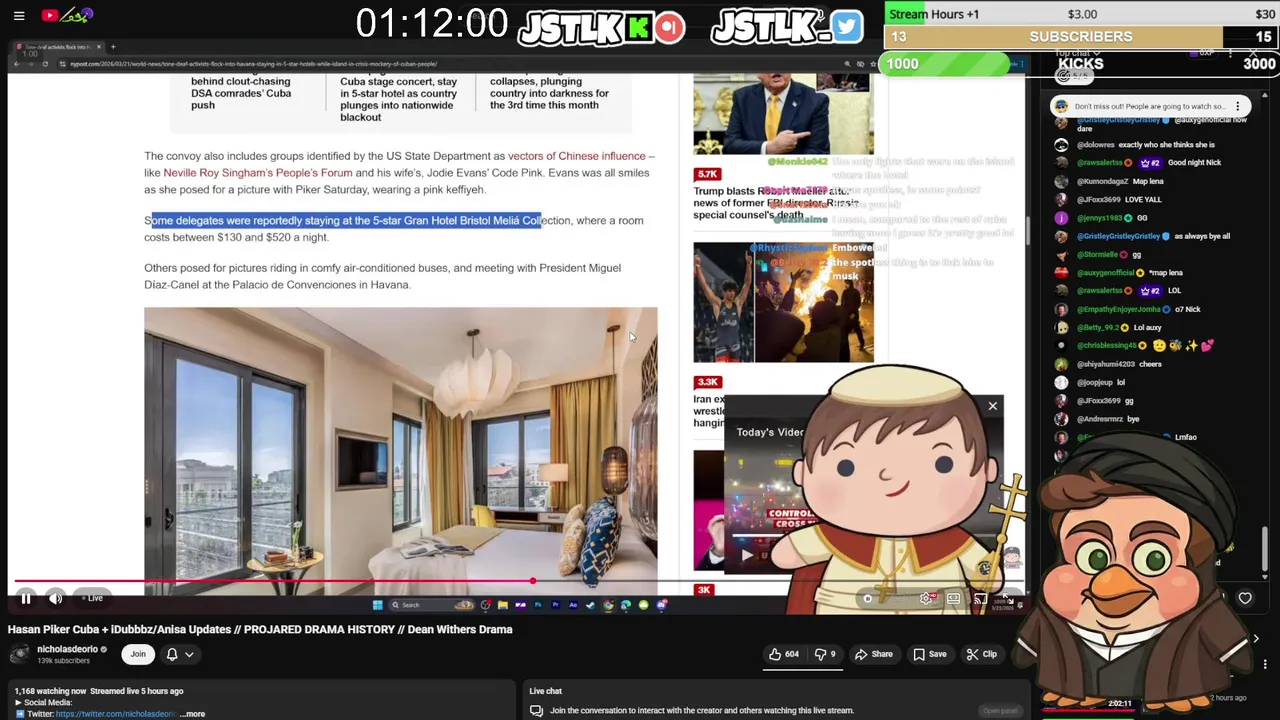Open Premiere Pro from the taskbar
Viewport: 1280px width, 720px height.
pos(556,605)
